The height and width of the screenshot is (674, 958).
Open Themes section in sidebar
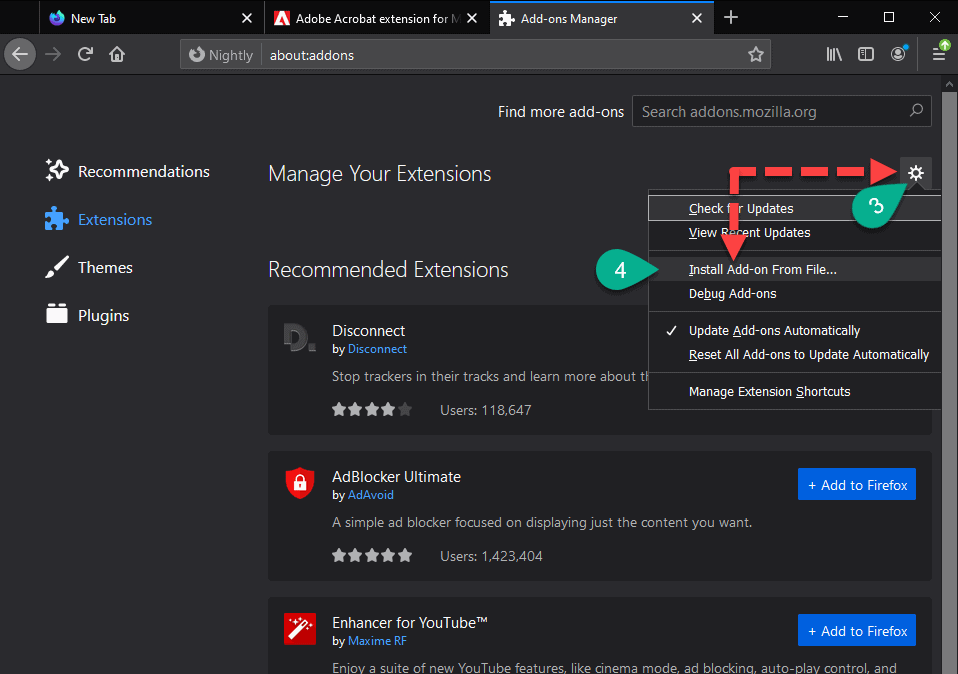pos(89,268)
